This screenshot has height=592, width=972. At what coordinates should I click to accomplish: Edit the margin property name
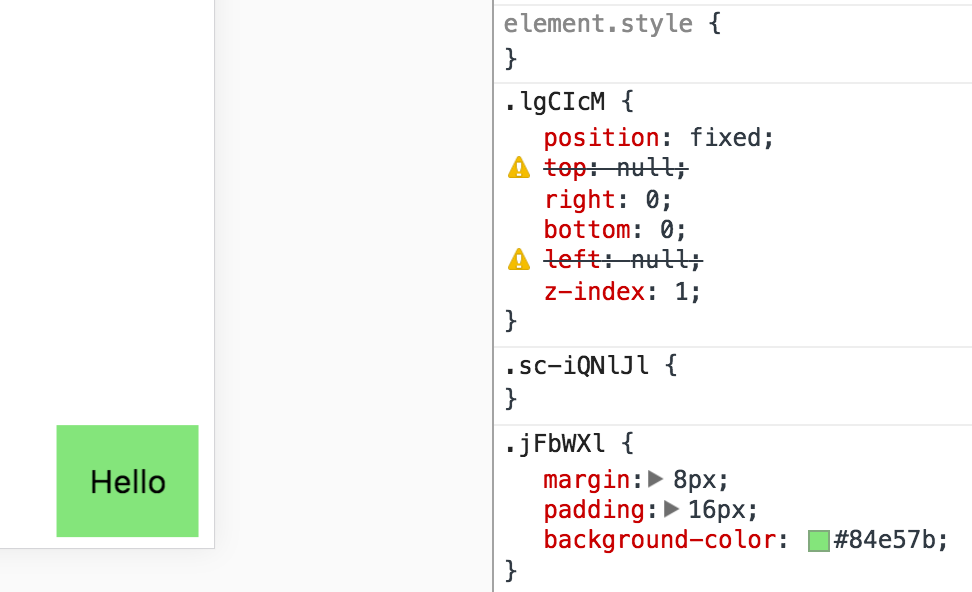pos(587,480)
